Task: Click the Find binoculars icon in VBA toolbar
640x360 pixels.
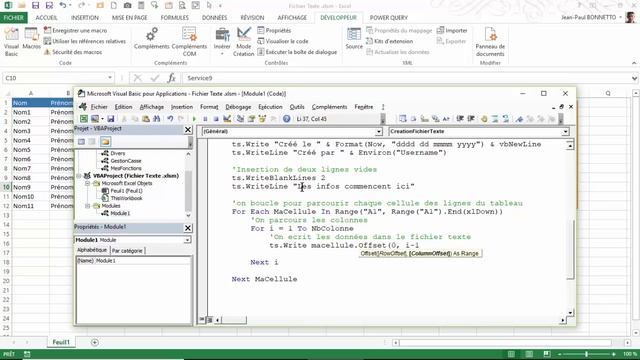Action: pyautogui.click(x=157, y=119)
